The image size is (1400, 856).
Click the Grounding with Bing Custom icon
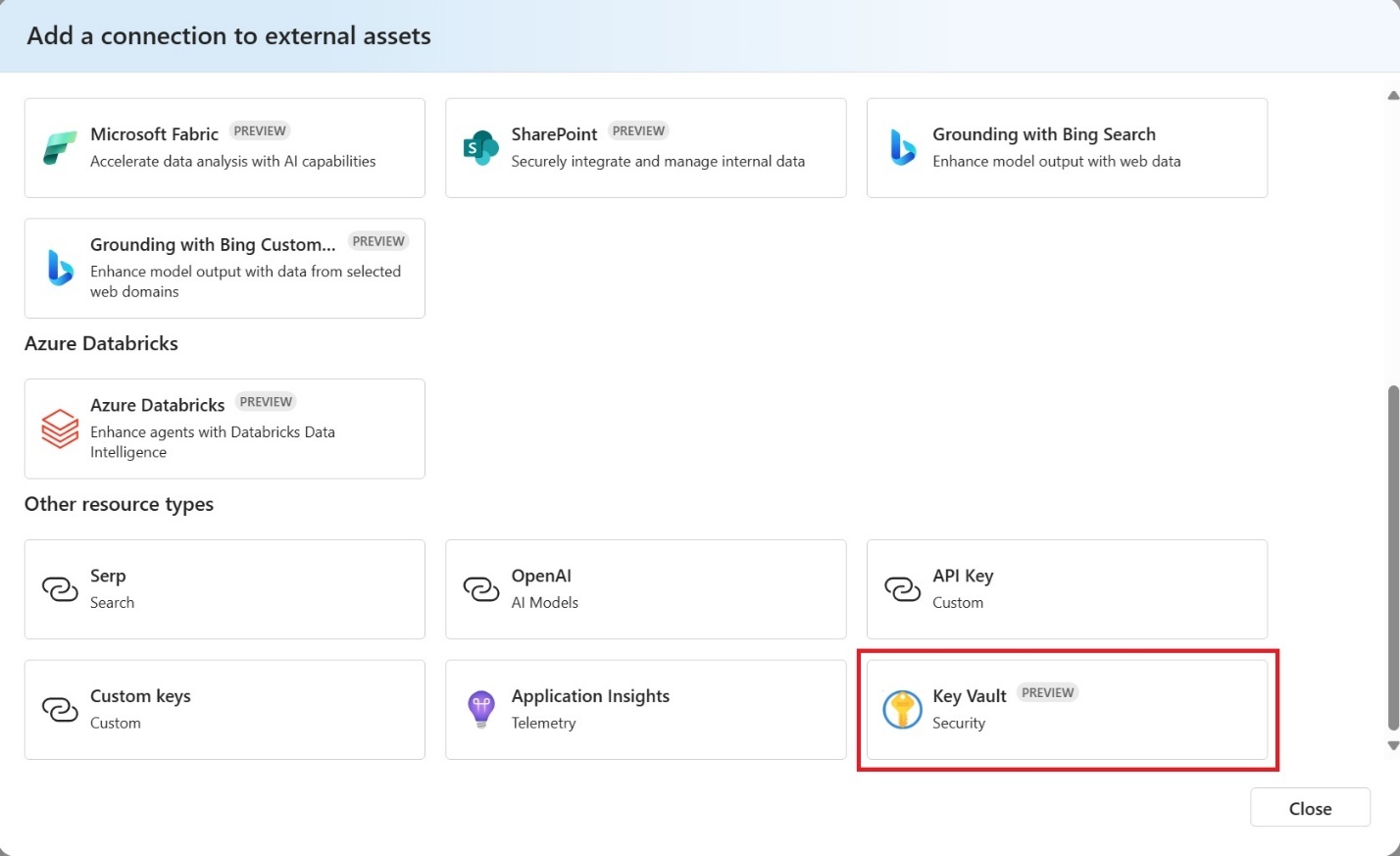59,267
